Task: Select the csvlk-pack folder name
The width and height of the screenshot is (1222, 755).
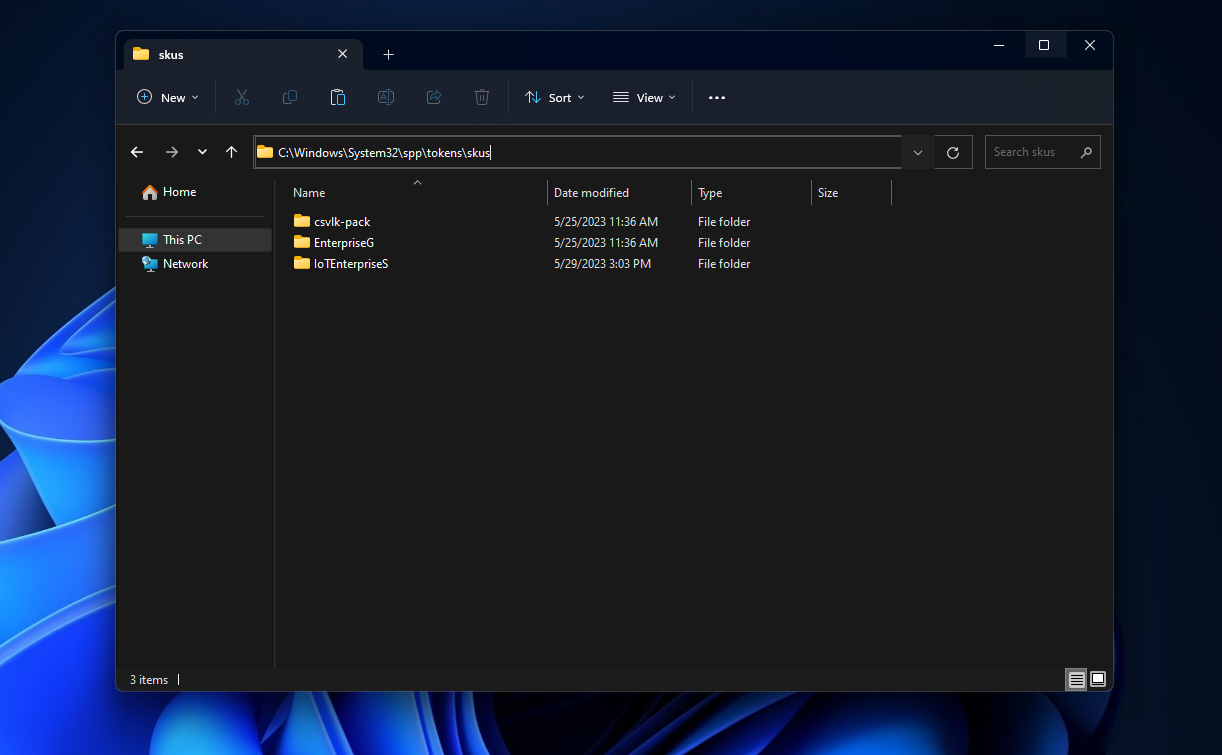Action: pyautogui.click(x=342, y=222)
